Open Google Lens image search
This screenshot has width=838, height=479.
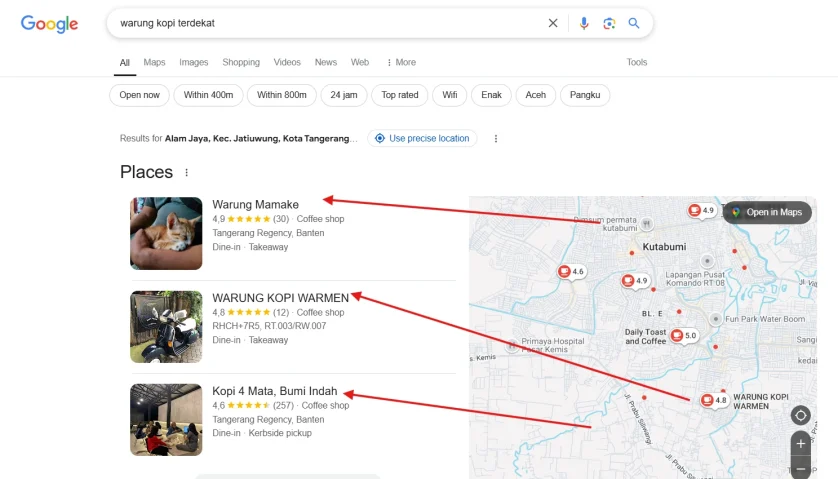609,23
